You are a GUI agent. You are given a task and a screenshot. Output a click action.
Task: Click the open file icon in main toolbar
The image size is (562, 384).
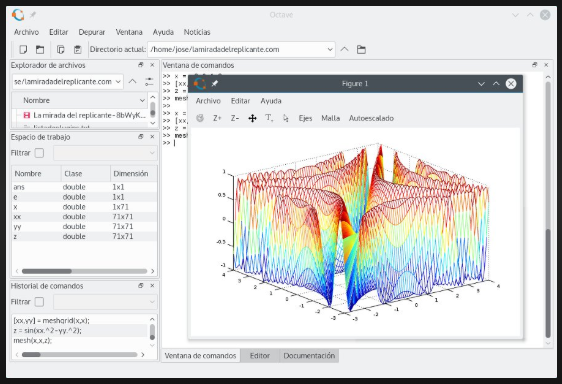(40, 49)
